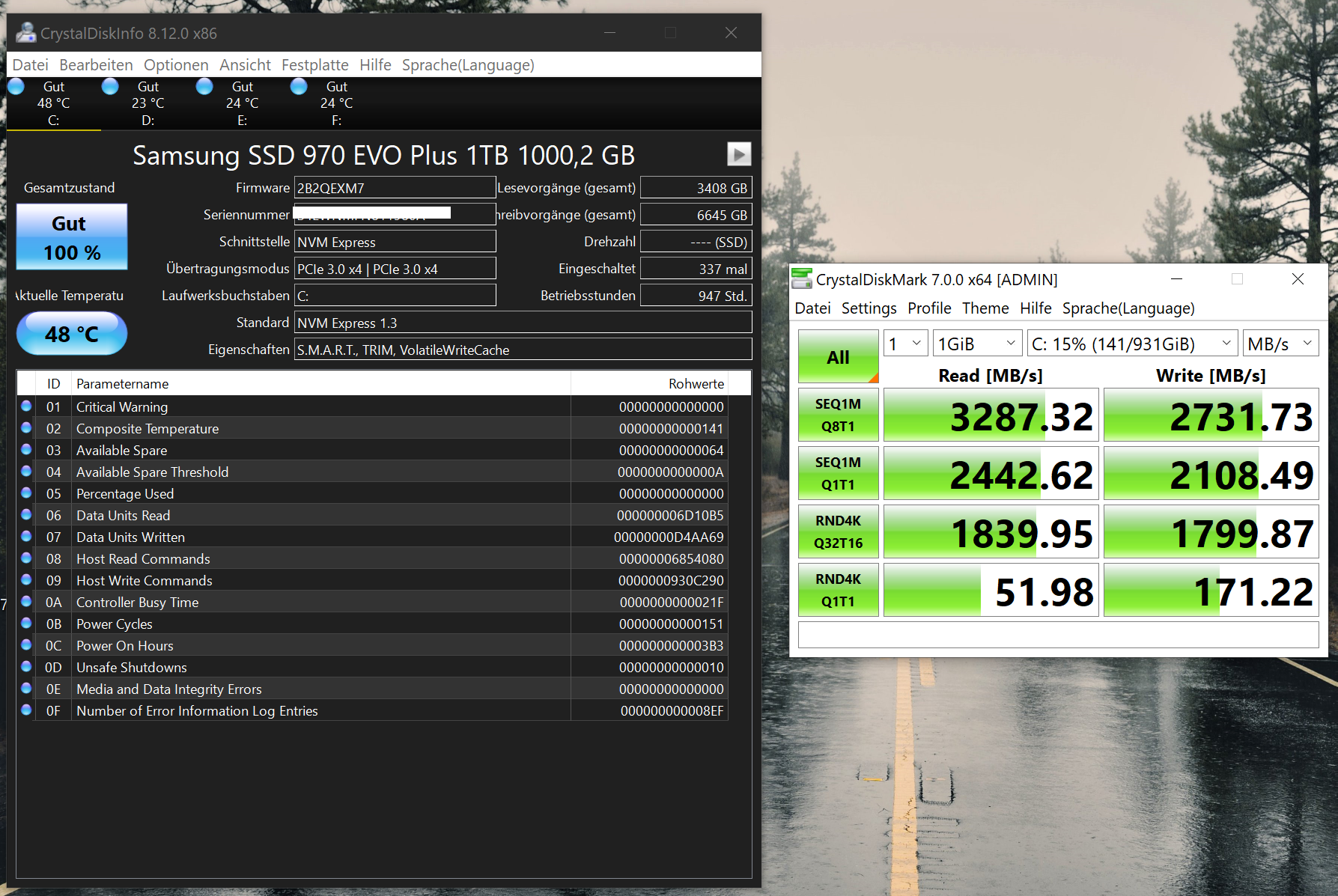Viewport: 1338px width, 896px height.
Task: Open the test count dropdown showing 1
Action: tap(906, 344)
